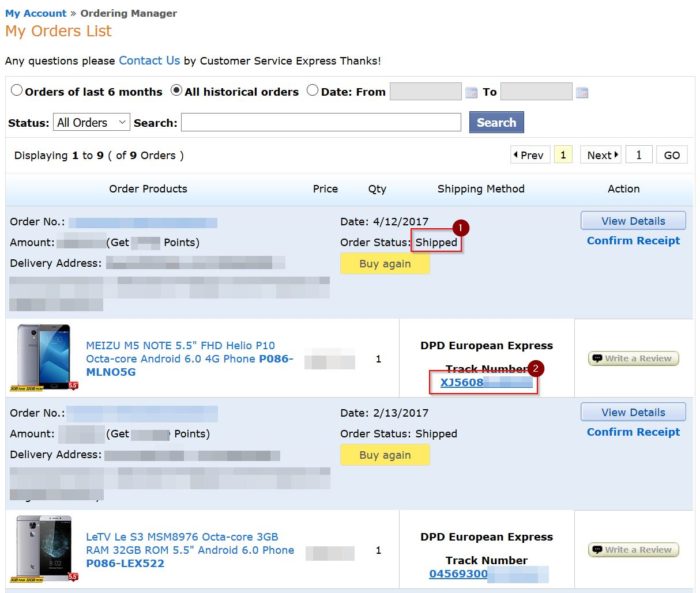Select the Date: From radio option
Screen dimensions: 700x593
[312, 90]
